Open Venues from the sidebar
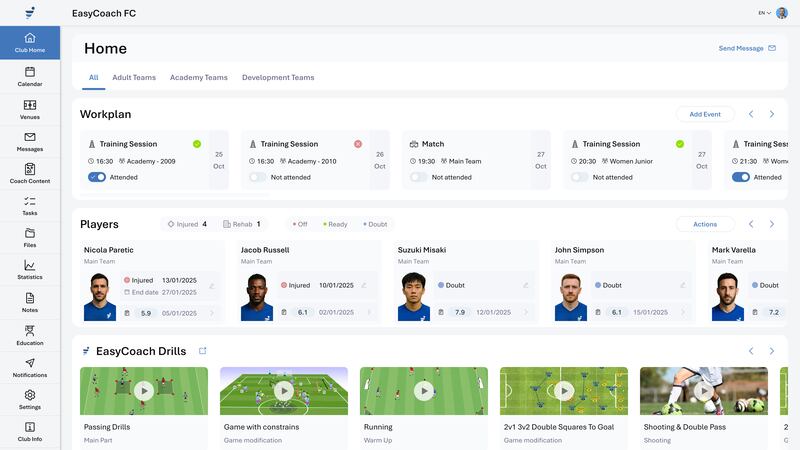800x450 pixels. pos(30,110)
